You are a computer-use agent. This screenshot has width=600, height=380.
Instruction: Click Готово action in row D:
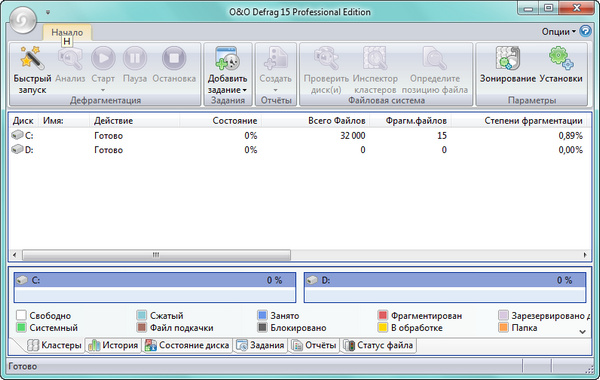(108, 150)
